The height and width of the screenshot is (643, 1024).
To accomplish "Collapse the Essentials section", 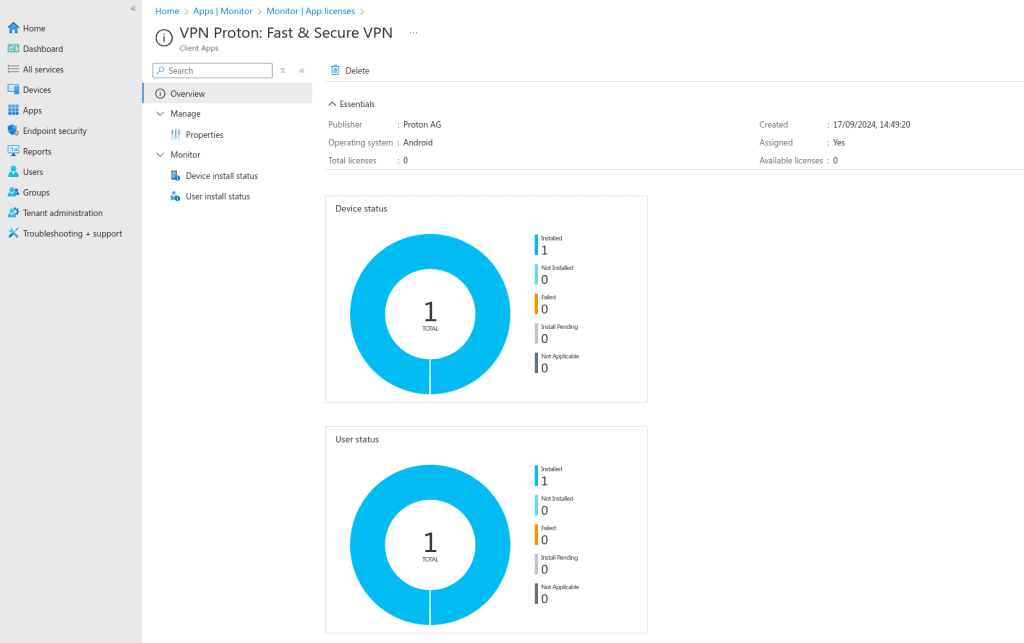I will coord(332,104).
